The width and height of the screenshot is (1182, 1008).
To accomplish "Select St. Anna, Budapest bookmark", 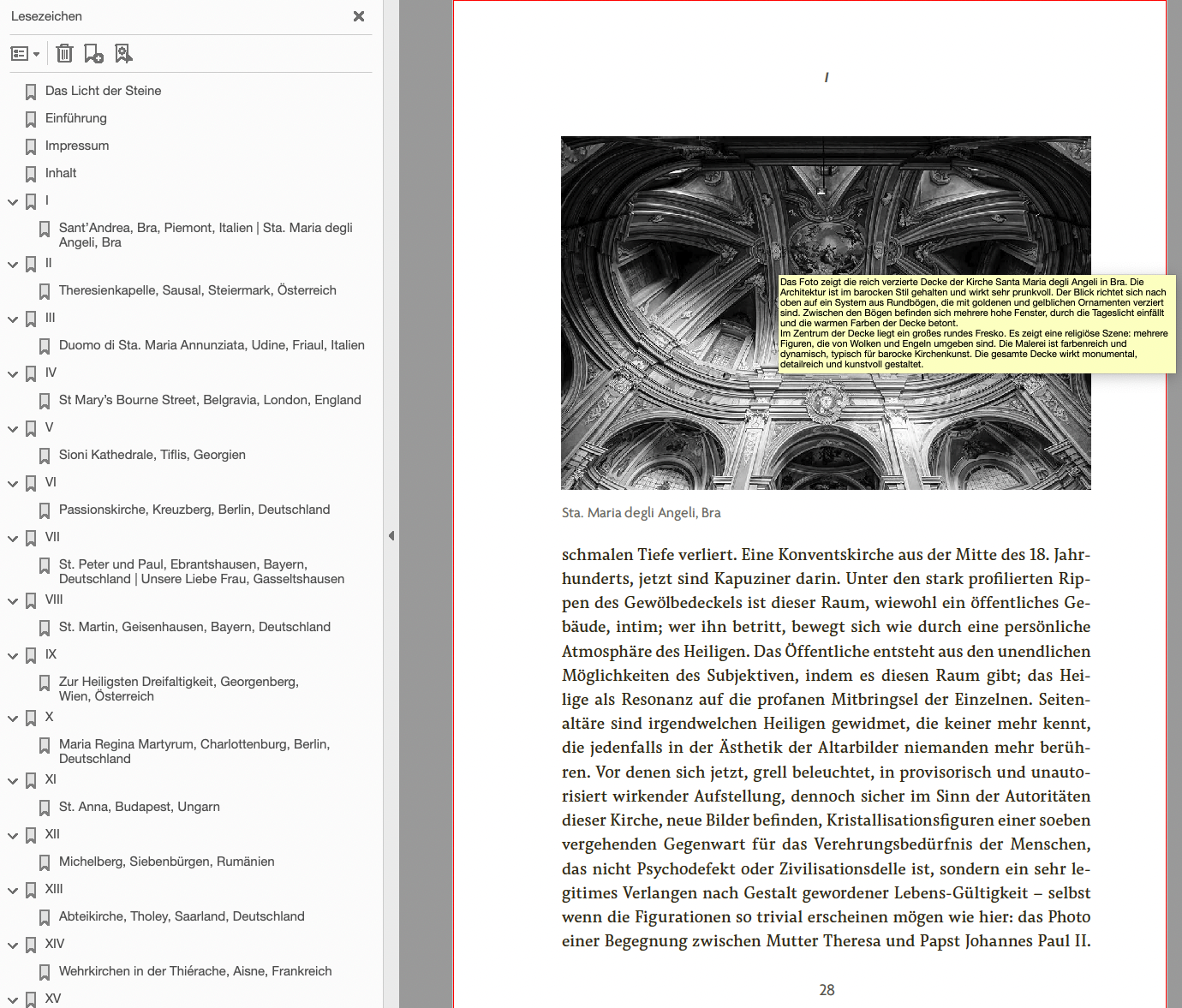I will [140, 807].
